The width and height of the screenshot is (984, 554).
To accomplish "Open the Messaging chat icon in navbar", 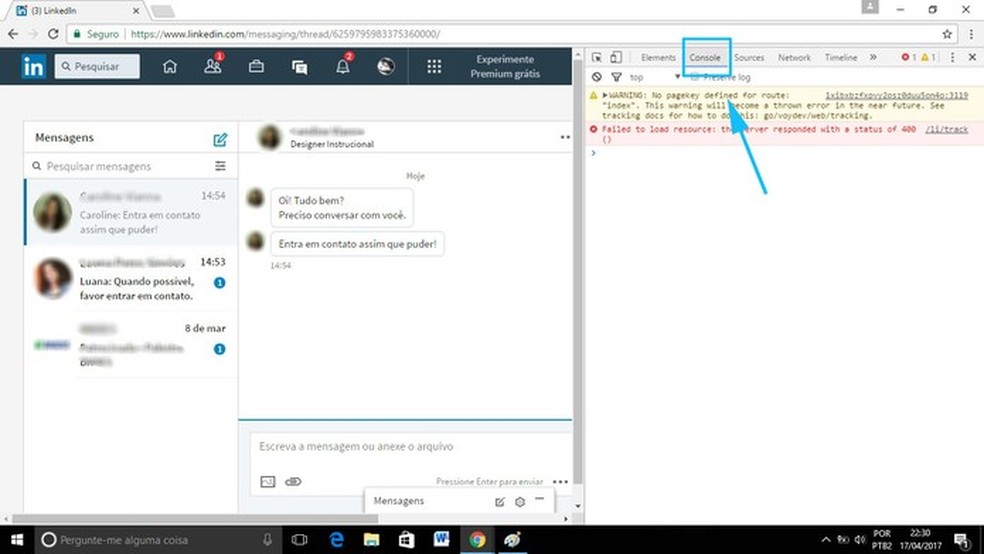I will pos(299,67).
